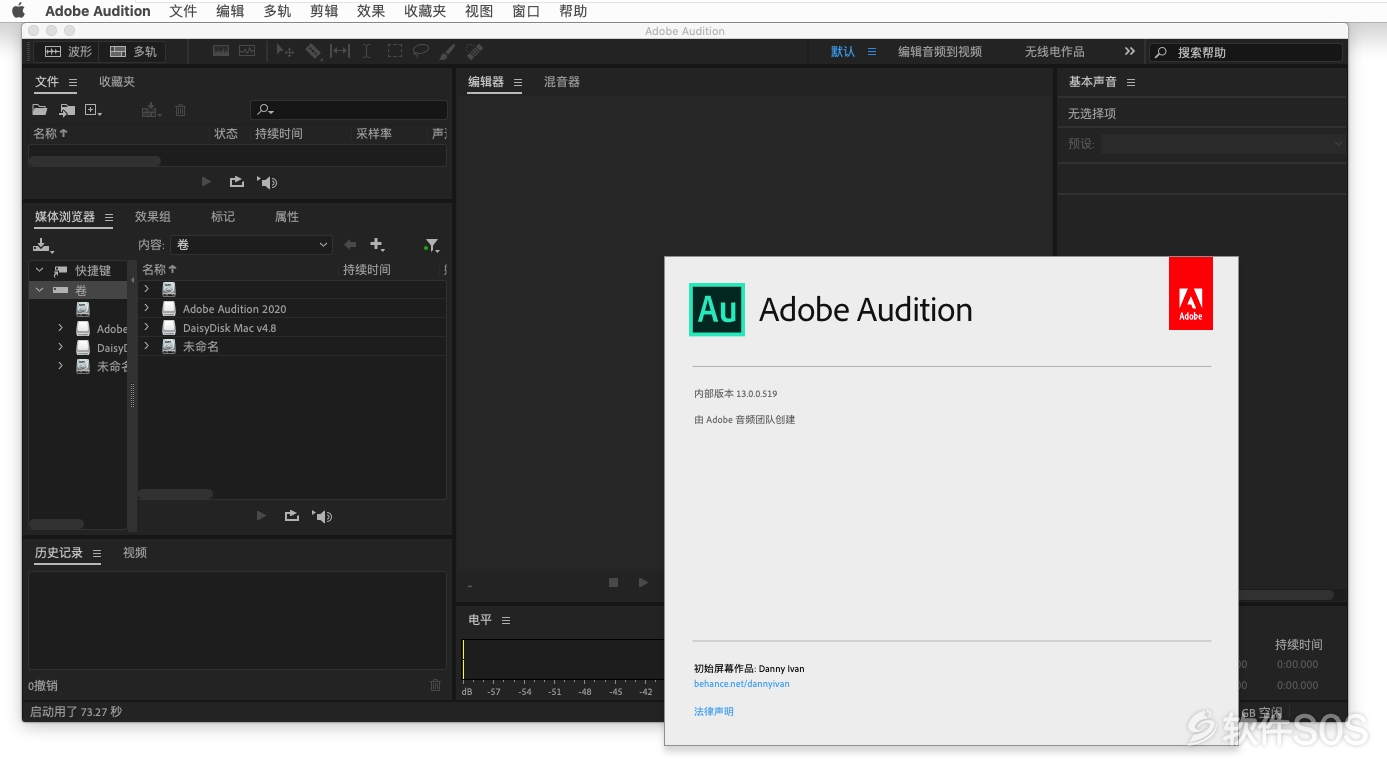Image resolution: width=1387 pixels, height=759 pixels.
Task: Click the play button in the Editor panel
Action: tap(643, 582)
